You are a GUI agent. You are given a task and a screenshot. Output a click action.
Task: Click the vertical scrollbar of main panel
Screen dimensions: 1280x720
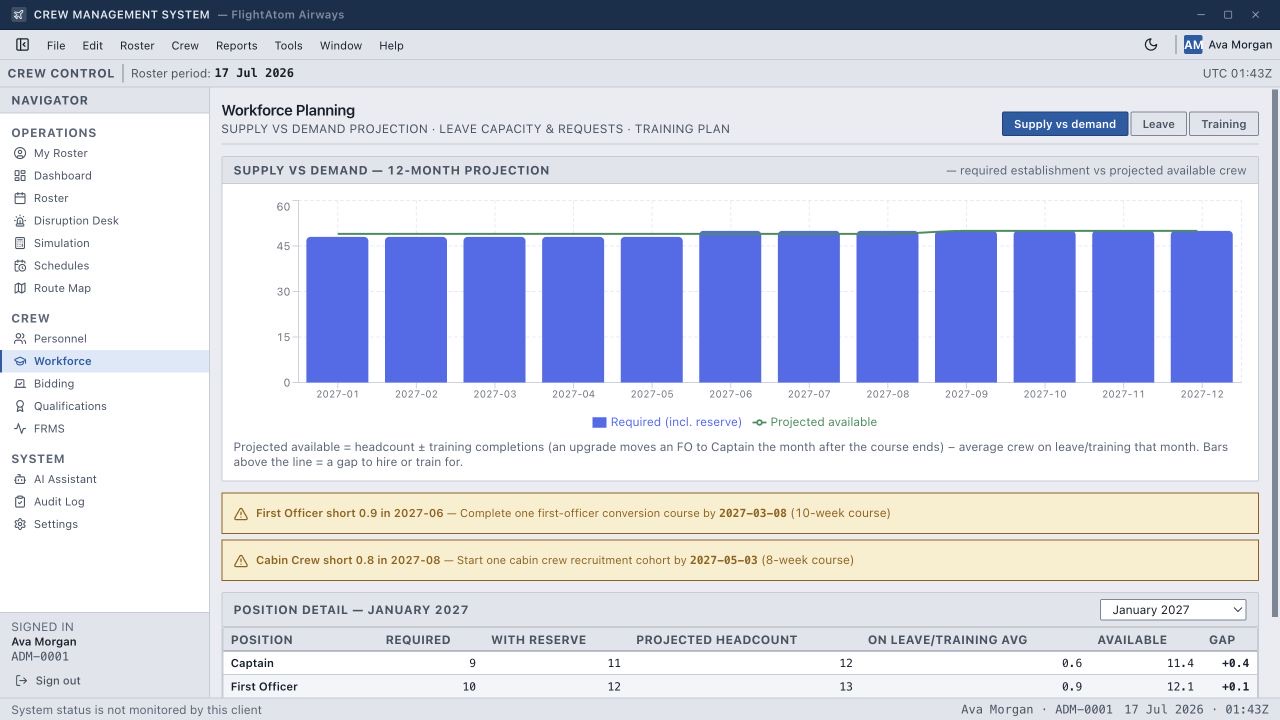click(1274, 353)
